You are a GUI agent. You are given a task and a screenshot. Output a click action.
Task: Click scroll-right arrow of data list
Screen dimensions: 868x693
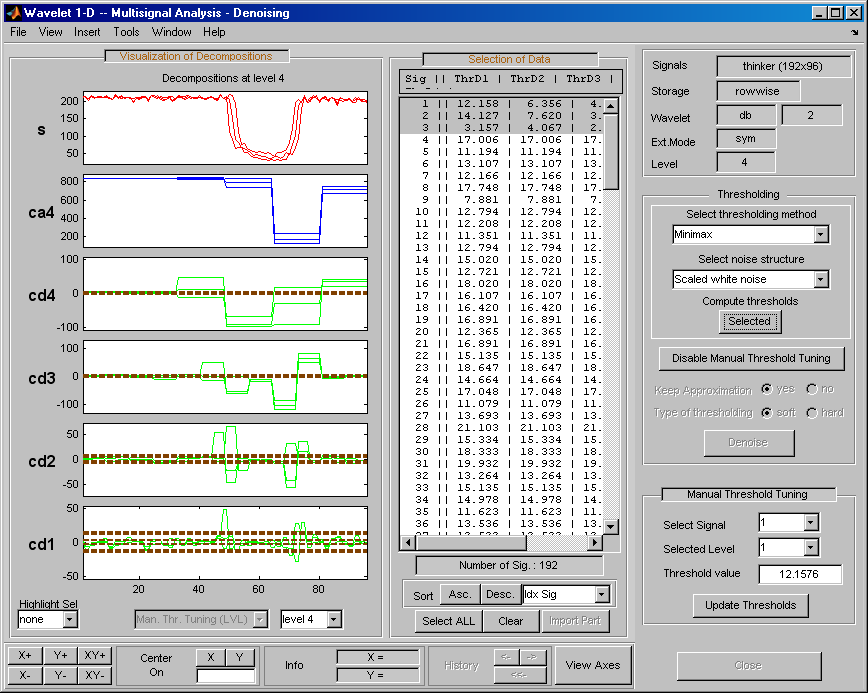(x=595, y=543)
